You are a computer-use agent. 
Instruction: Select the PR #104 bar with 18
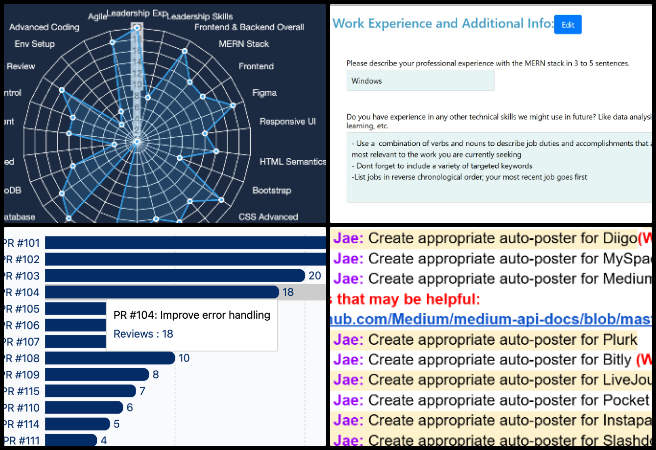162,292
